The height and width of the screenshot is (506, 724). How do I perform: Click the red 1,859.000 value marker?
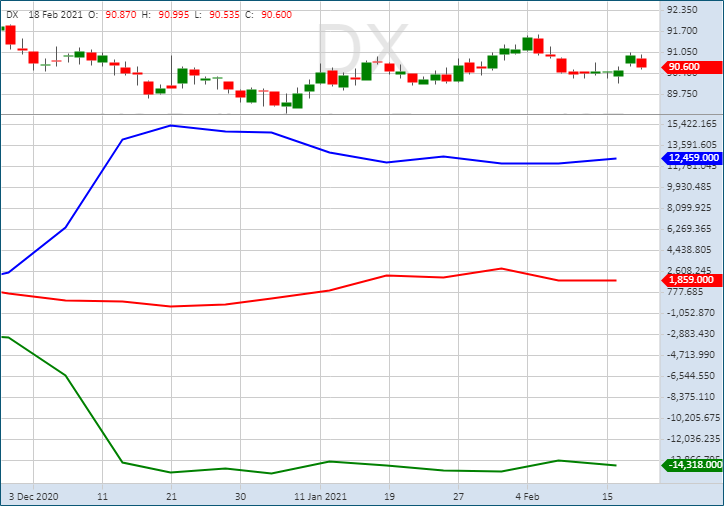[x=692, y=280]
